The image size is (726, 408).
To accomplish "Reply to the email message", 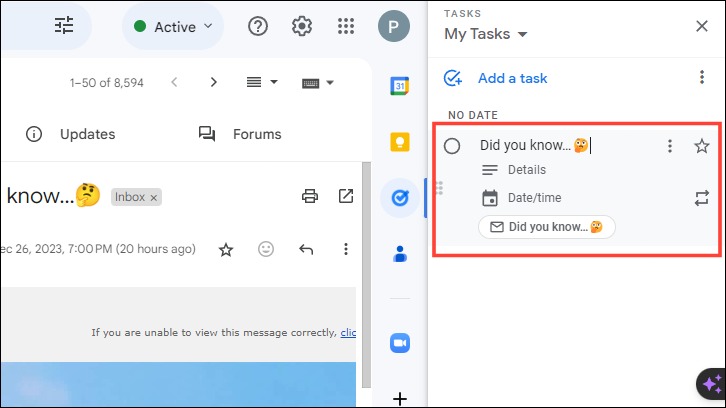I will click(x=306, y=250).
